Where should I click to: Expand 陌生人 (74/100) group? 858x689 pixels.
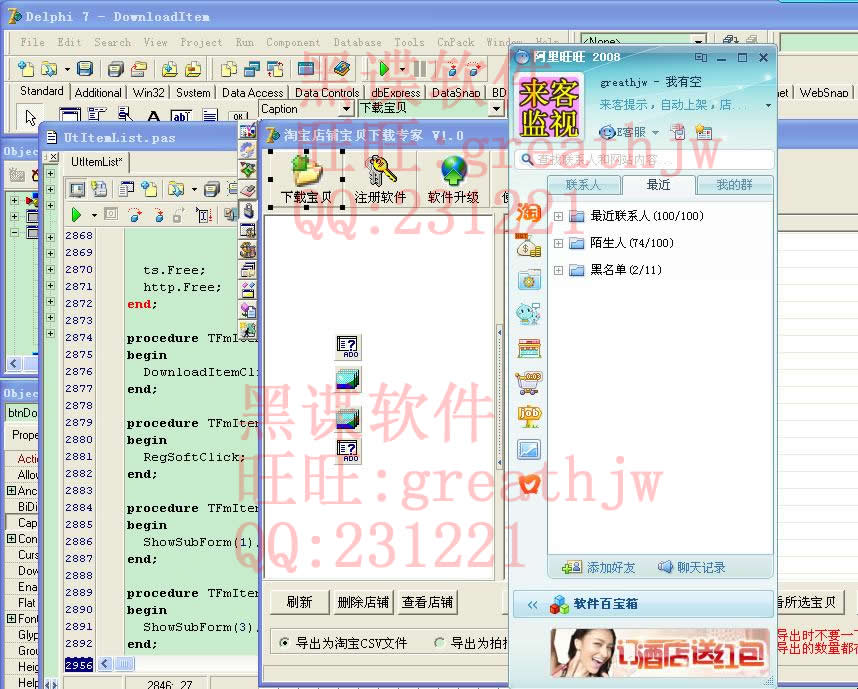[x=558, y=243]
